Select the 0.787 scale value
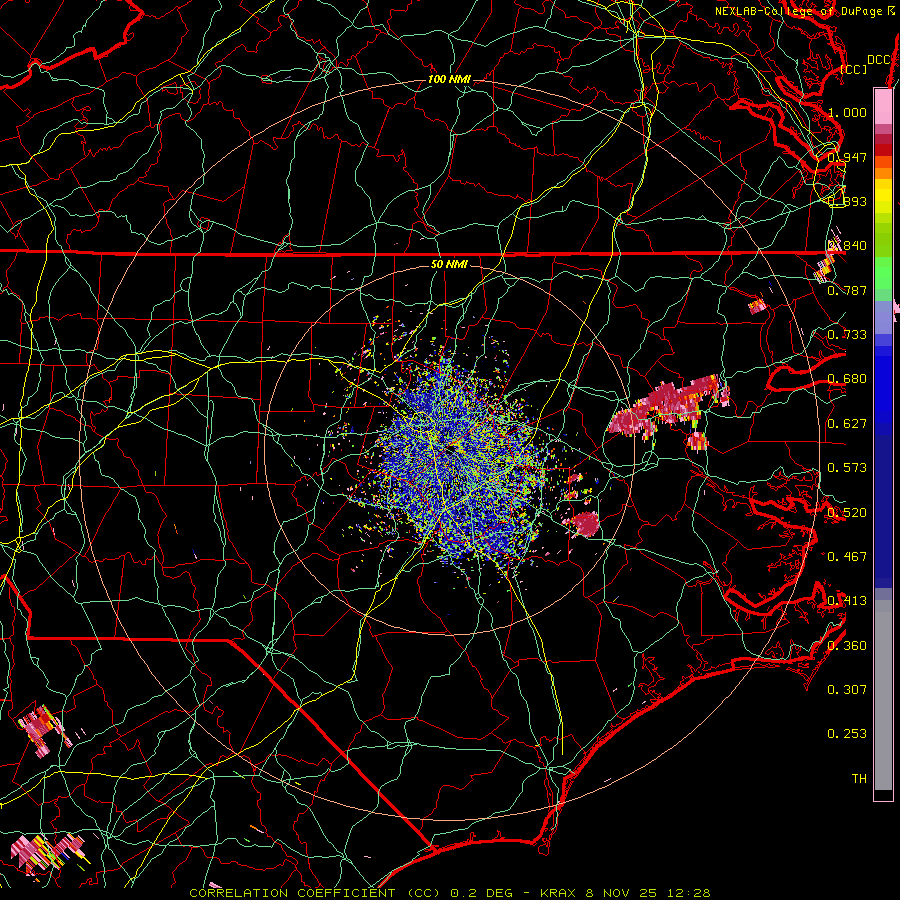This screenshot has height=900, width=900. coord(847,290)
